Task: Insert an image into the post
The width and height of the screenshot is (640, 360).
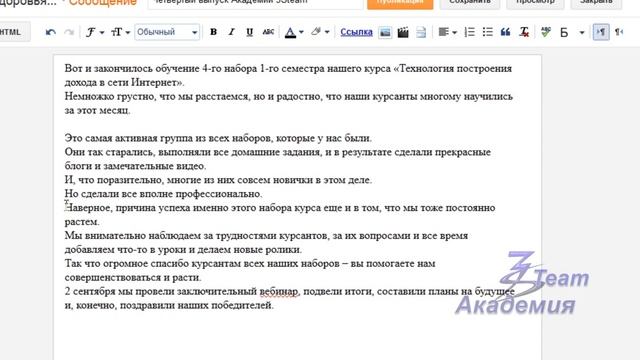Action: click(385, 32)
